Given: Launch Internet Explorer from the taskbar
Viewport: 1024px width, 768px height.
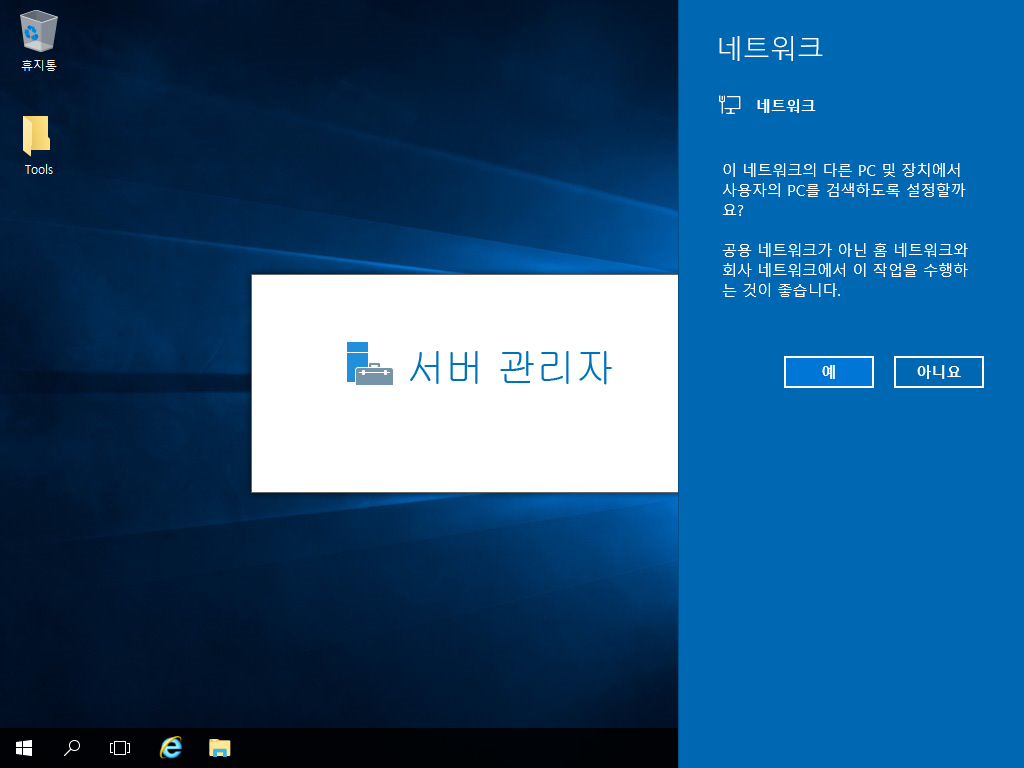Looking at the screenshot, I should [x=171, y=747].
